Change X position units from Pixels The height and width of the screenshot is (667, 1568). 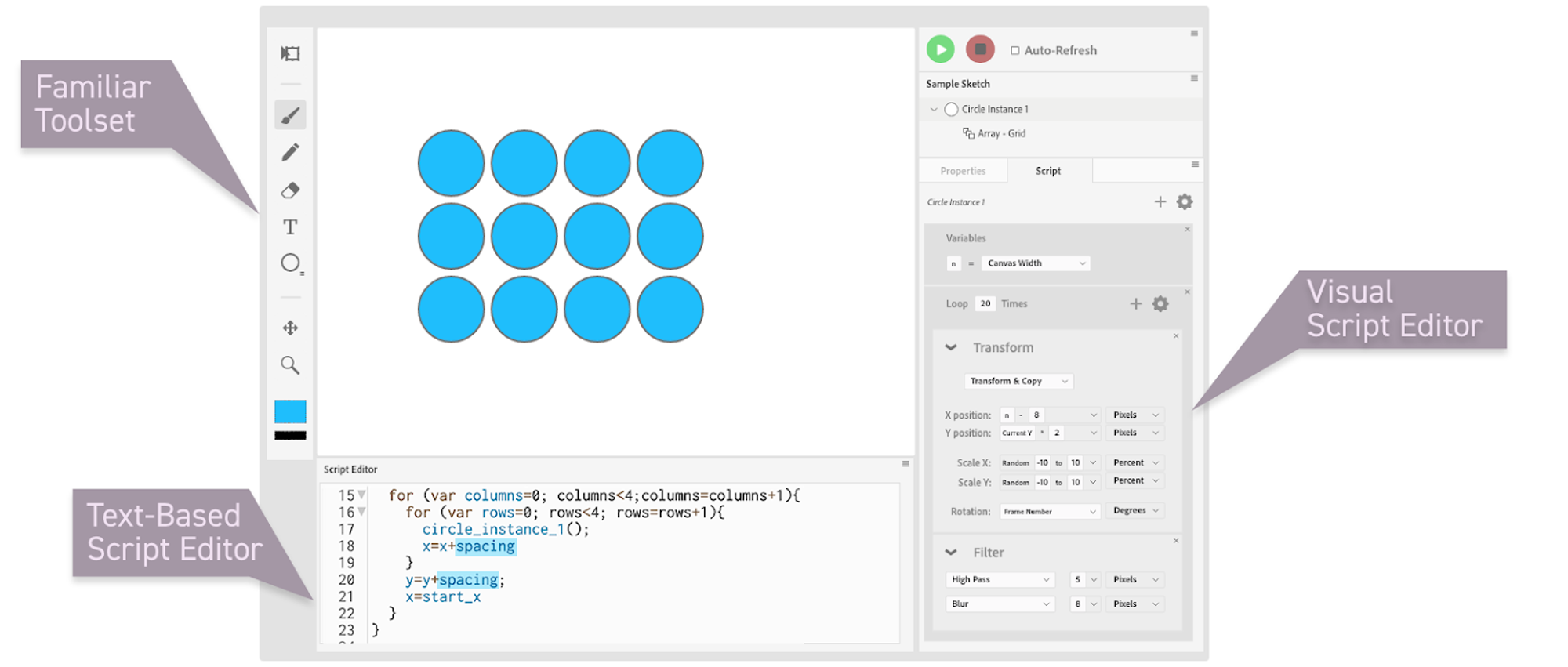point(1134,415)
